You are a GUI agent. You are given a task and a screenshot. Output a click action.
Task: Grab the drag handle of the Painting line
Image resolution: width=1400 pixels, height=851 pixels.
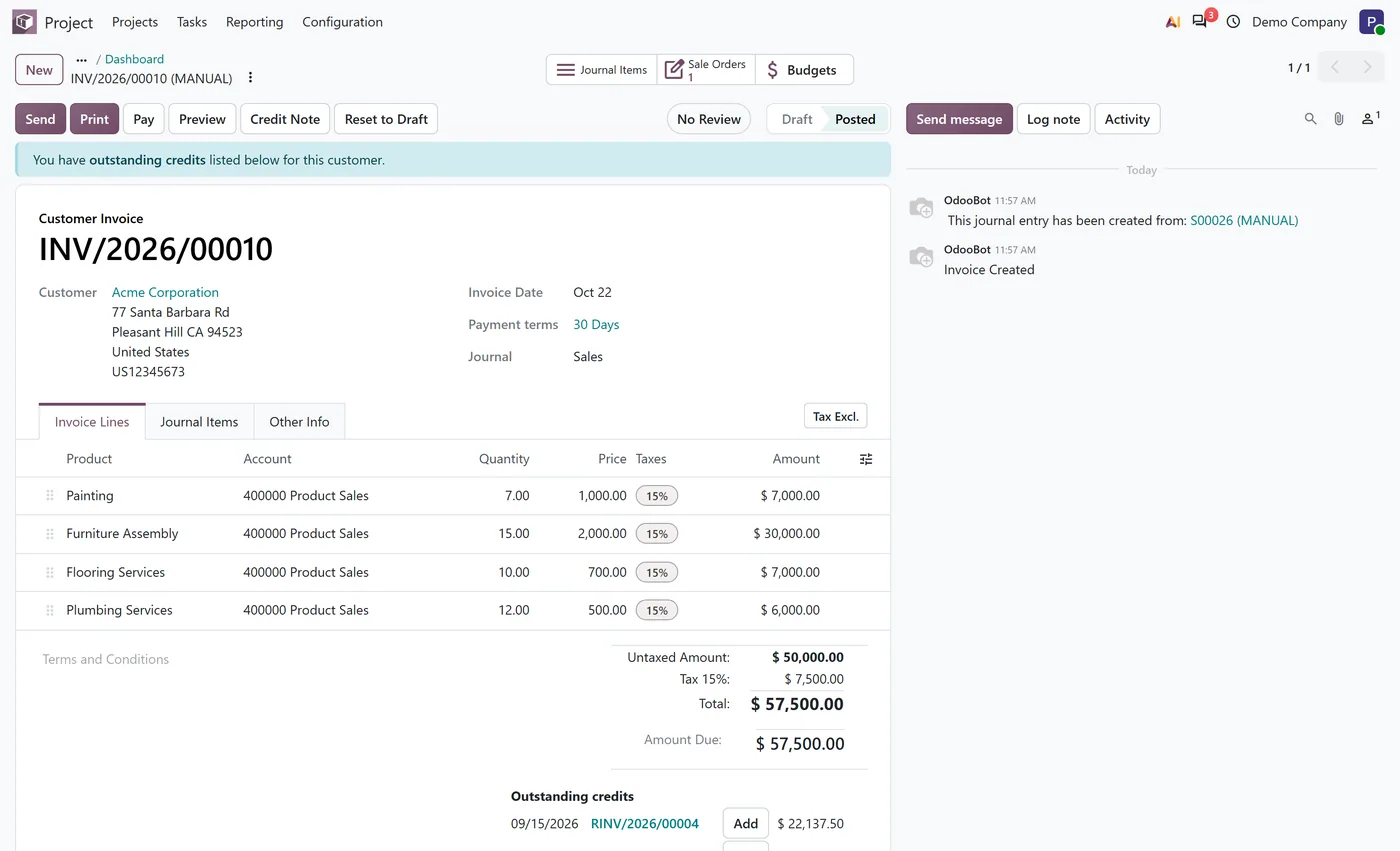(x=49, y=496)
